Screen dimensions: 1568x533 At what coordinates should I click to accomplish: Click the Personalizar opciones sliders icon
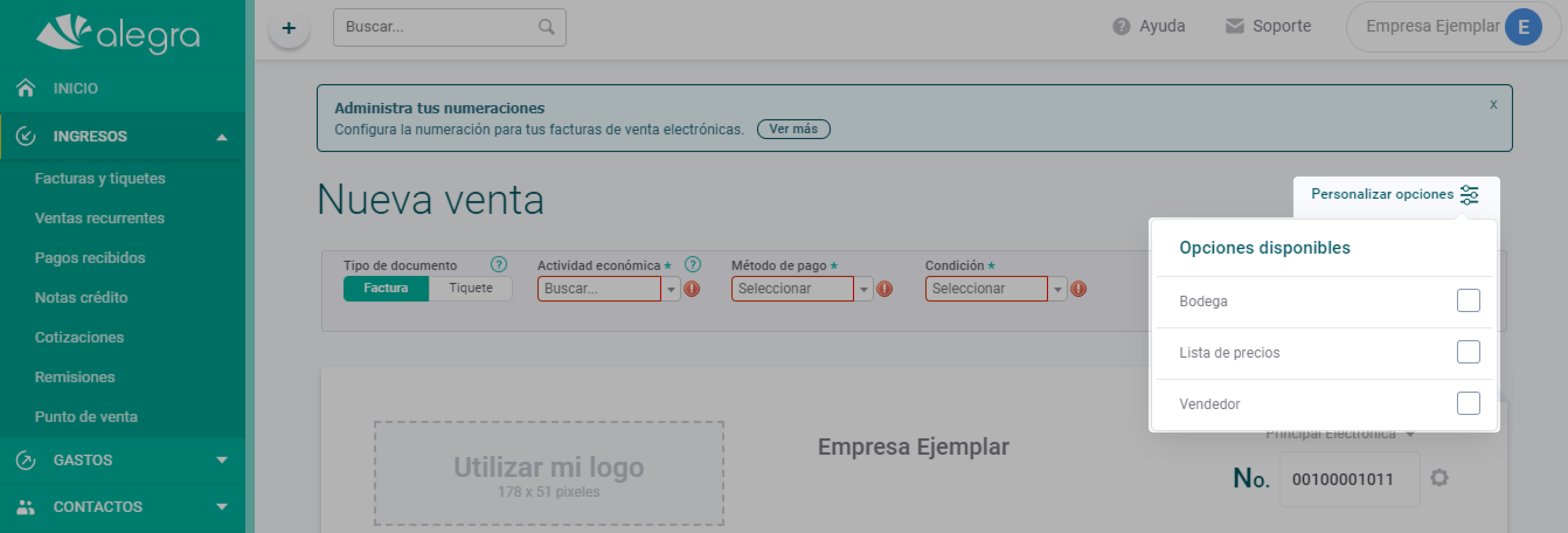click(x=1469, y=194)
